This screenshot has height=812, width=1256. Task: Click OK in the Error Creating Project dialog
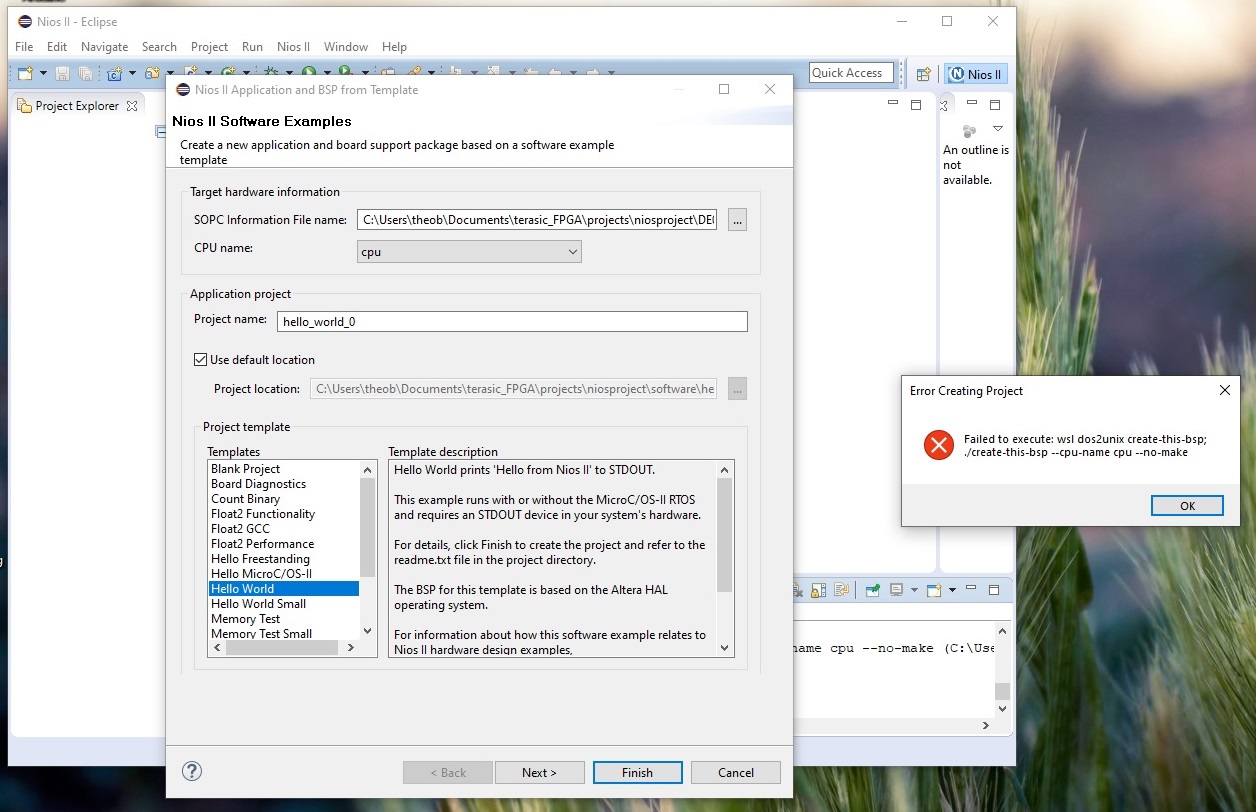(x=1187, y=506)
